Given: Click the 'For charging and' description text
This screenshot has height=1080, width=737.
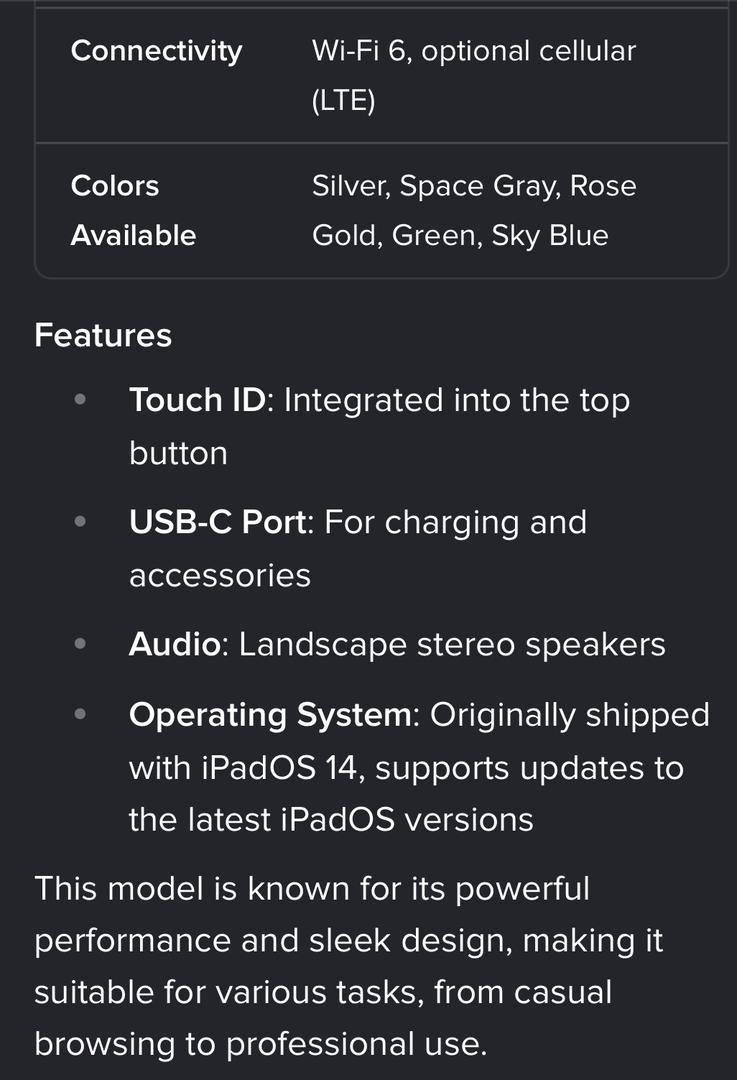Looking at the screenshot, I should (x=456, y=522).
